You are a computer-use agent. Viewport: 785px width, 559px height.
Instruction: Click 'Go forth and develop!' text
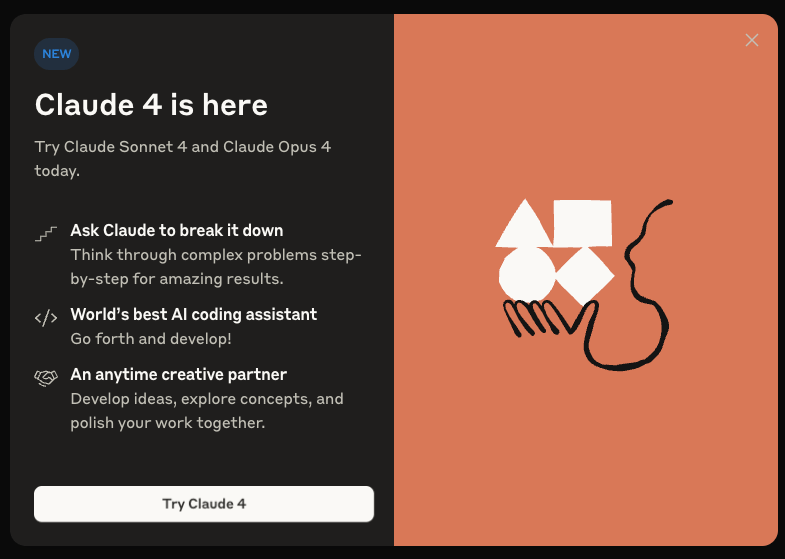pos(151,339)
